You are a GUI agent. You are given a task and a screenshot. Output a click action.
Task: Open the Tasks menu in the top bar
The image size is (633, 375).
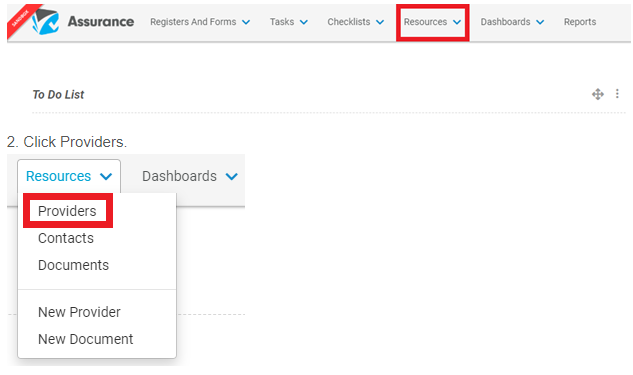pos(282,22)
